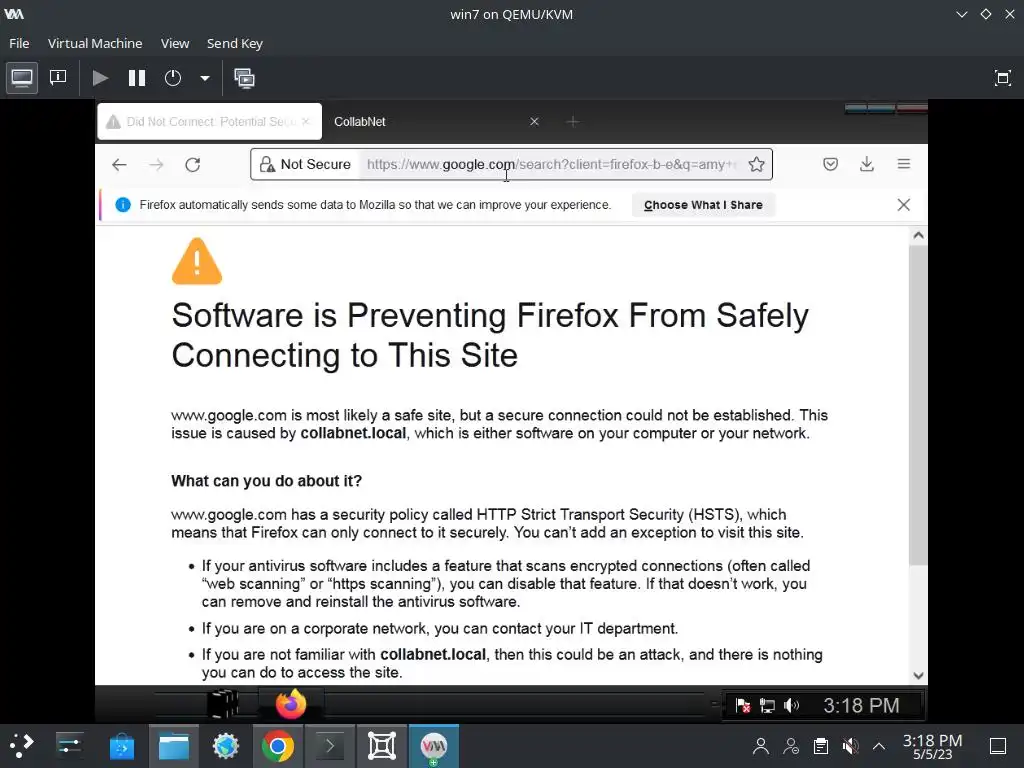
Task: Switch viewer to fullscreen mode
Action: click(1002, 78)
